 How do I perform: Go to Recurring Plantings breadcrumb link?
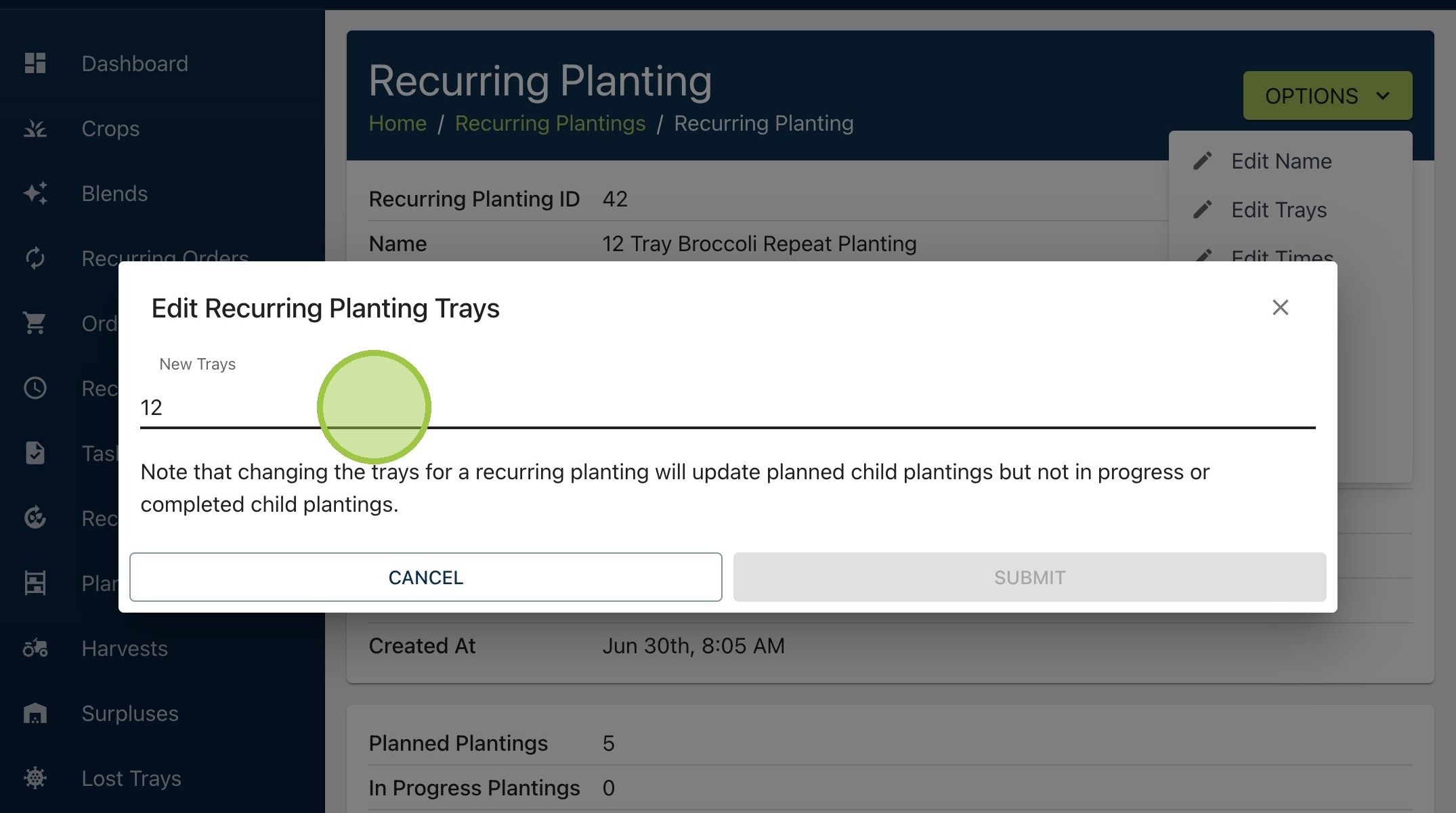(x=550, y=123)
